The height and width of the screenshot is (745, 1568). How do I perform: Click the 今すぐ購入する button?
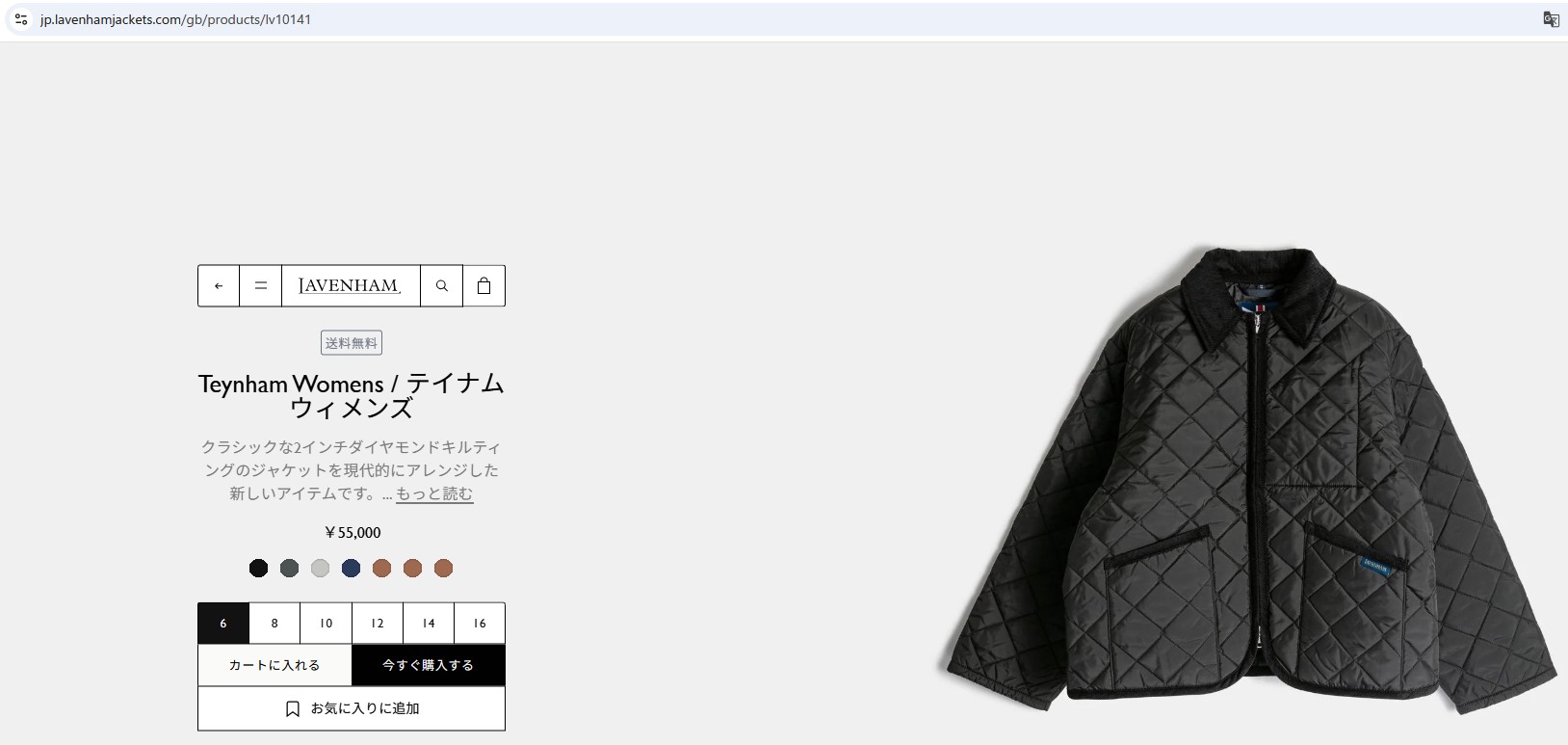[x=429, y=665]
